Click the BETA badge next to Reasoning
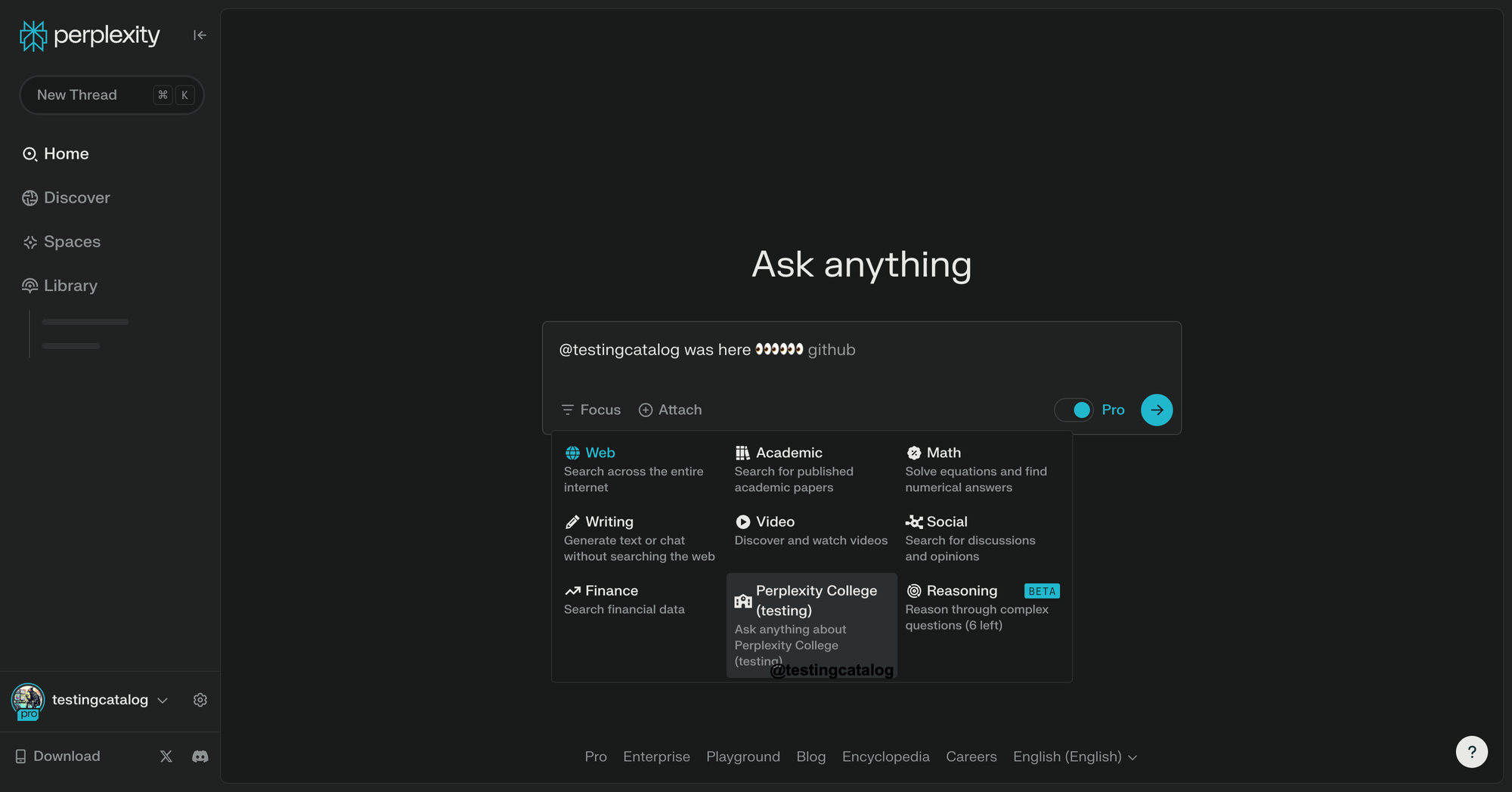The height and width of the screenshot is (792, 1512). click(x=1042, y=591)
